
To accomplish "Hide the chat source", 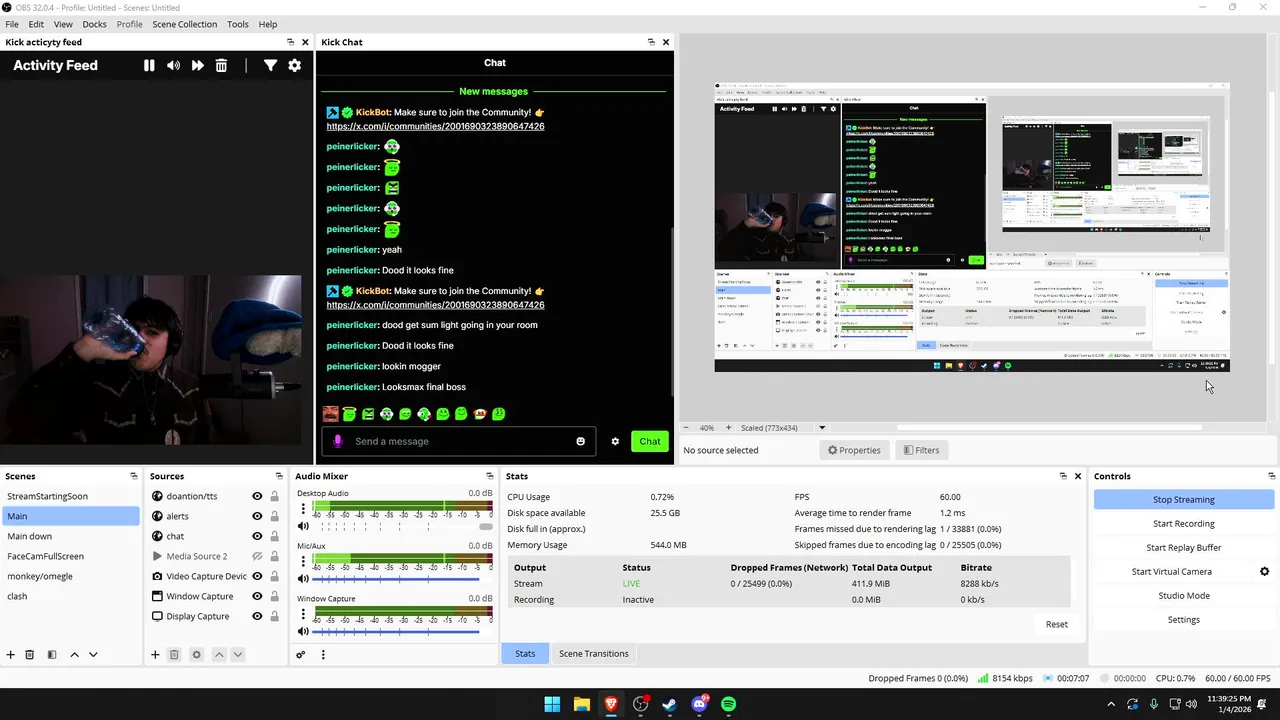I will (x=257, y=536).
